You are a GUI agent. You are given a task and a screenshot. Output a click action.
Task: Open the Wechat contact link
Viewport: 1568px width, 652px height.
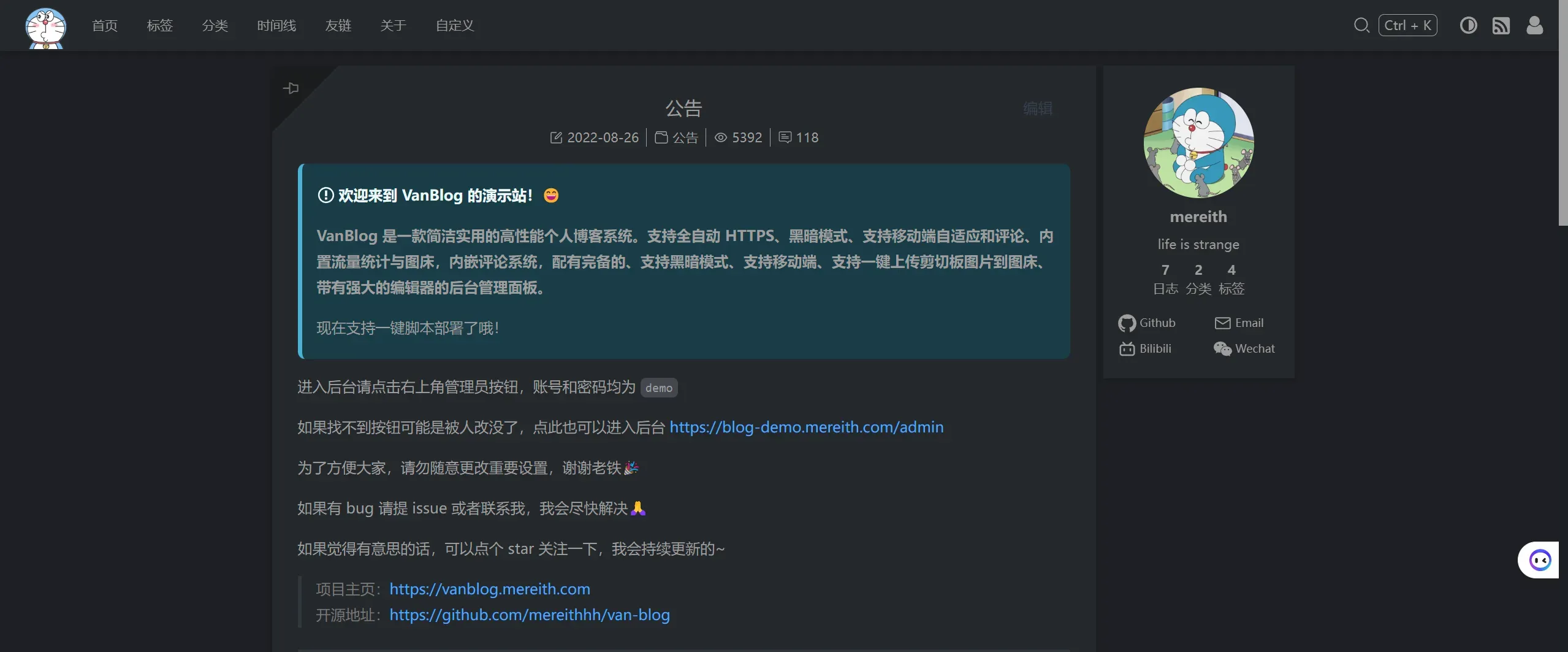[x=1244, y=348]
